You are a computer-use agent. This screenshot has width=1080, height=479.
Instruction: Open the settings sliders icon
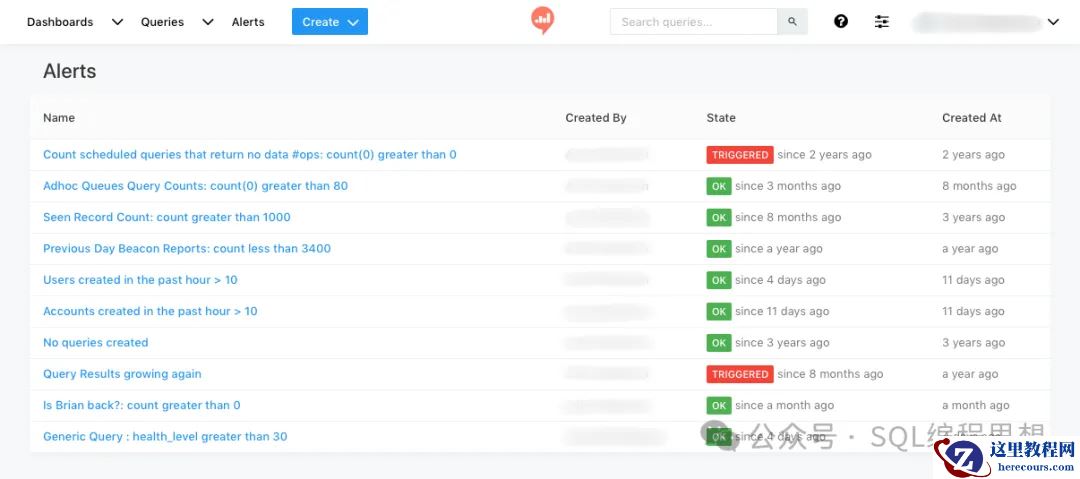point(882,21)
